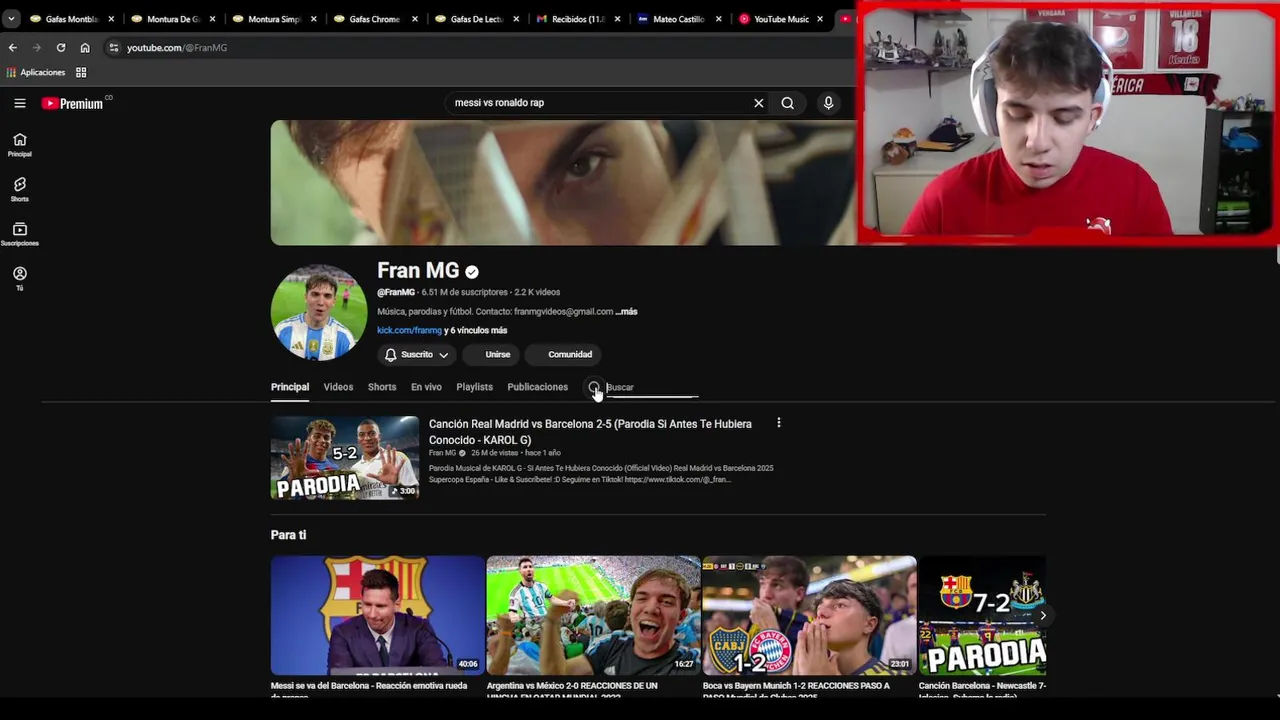Open Suscripciones in the left sidebar
This screenshot has height=720, width=1280.
[20, 235]
